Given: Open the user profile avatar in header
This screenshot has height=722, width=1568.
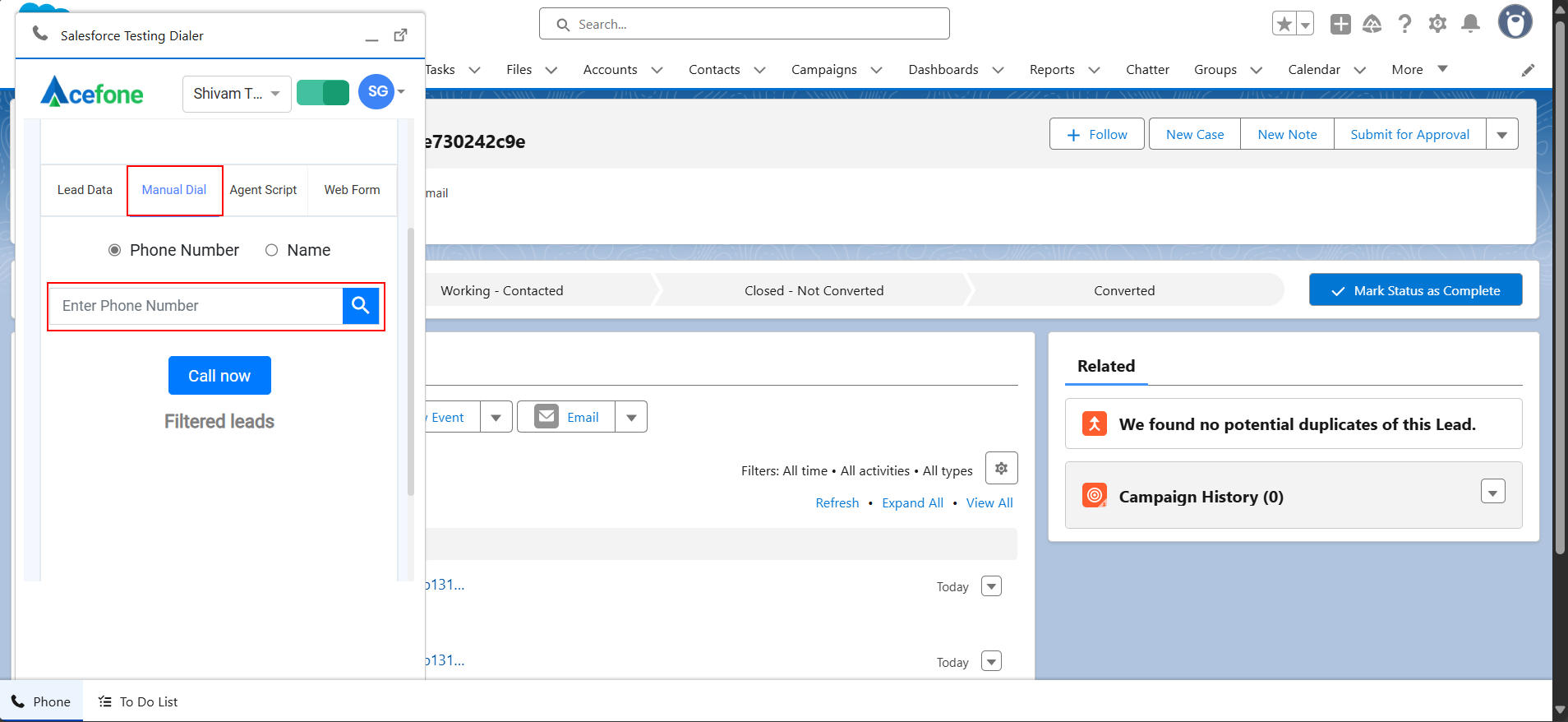Looking at the screenshot, I should [1515, 22].
